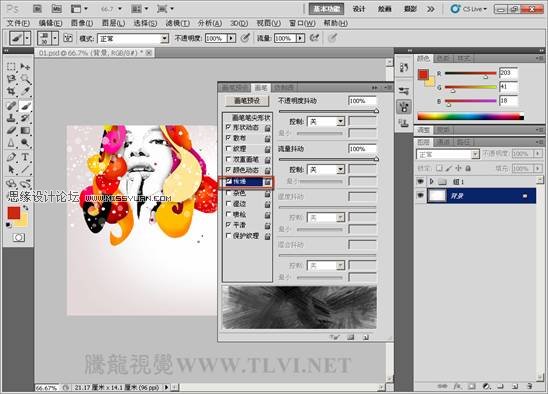This screenshot has height=394, width=548.
Task: Expand the 组 1 layer group
Action: tap(431, 181)
